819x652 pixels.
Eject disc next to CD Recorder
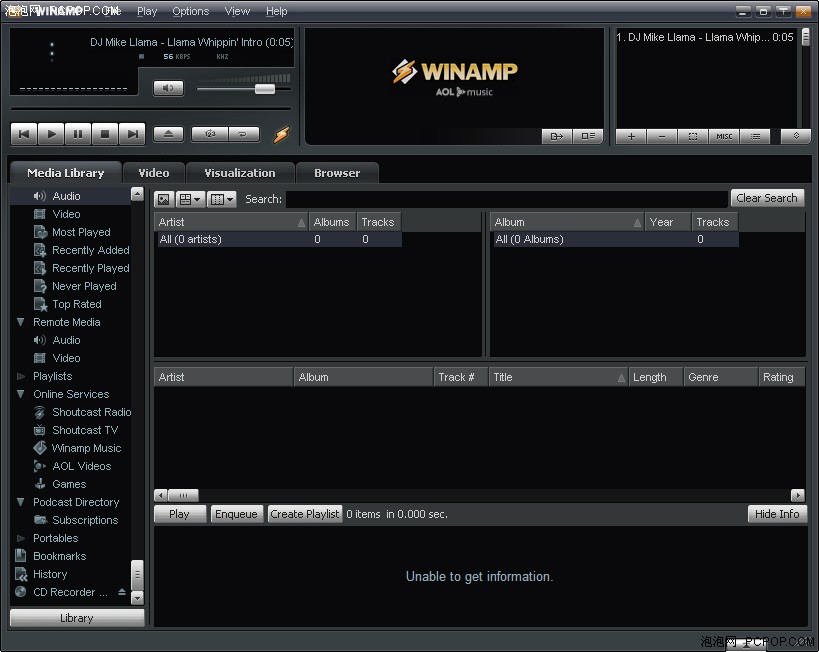122,592
